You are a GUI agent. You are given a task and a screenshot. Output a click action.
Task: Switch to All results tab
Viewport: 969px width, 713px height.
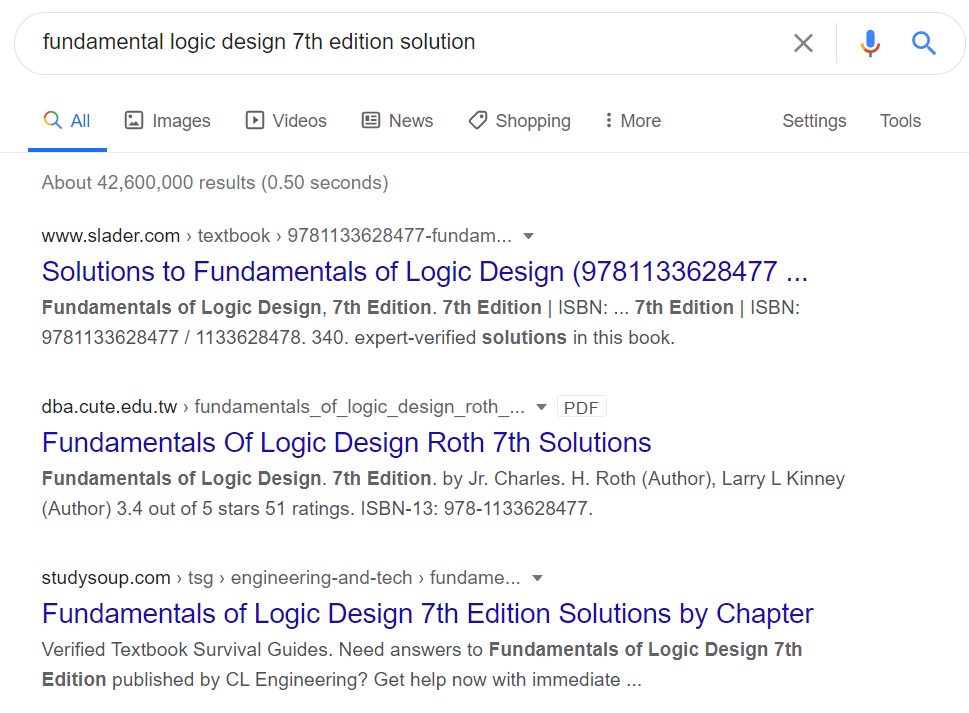tap(67, 120)
